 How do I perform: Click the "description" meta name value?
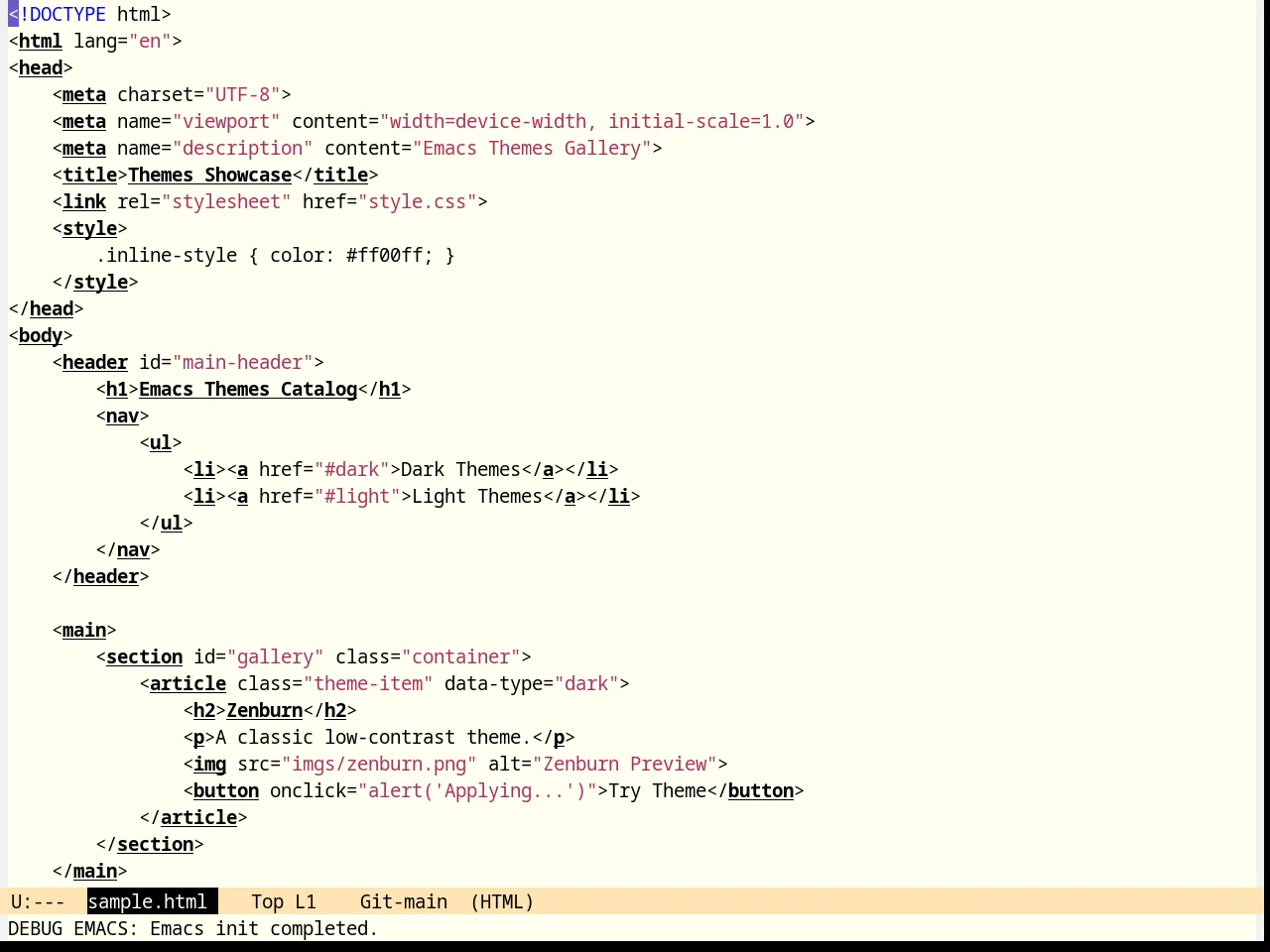click(243, 148)
